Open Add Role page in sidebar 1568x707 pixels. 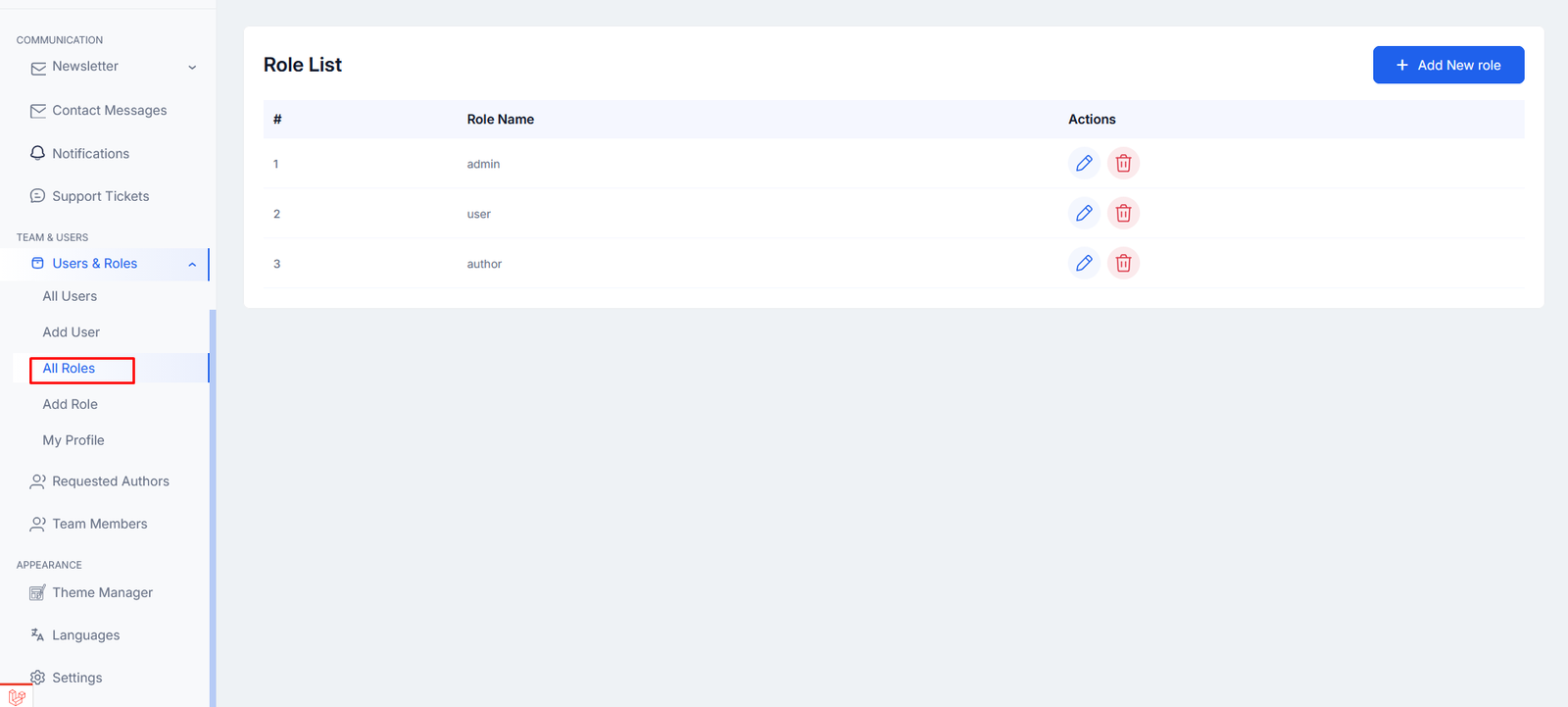[x=71, y=404]
